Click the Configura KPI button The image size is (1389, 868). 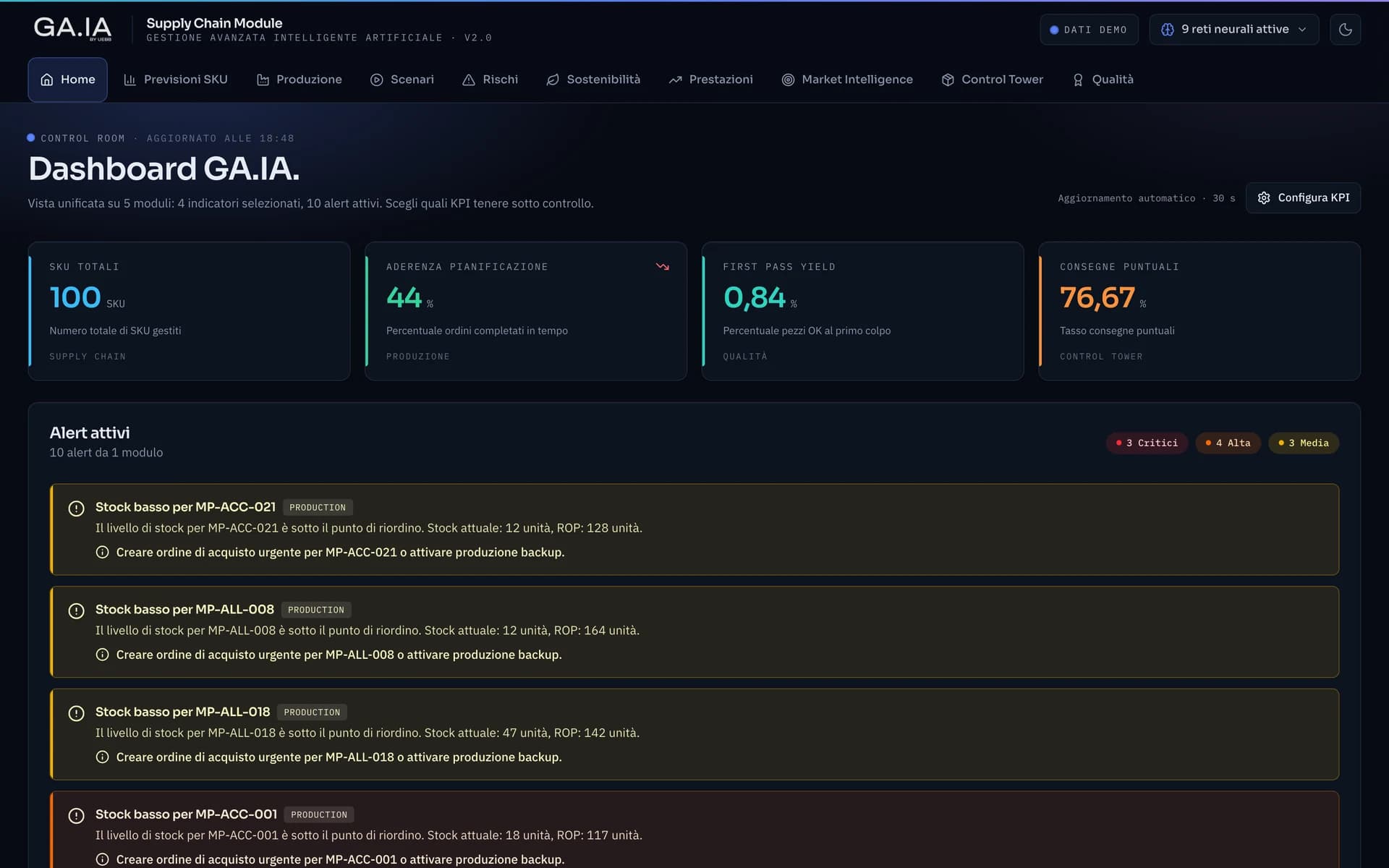click(1303, 197)
